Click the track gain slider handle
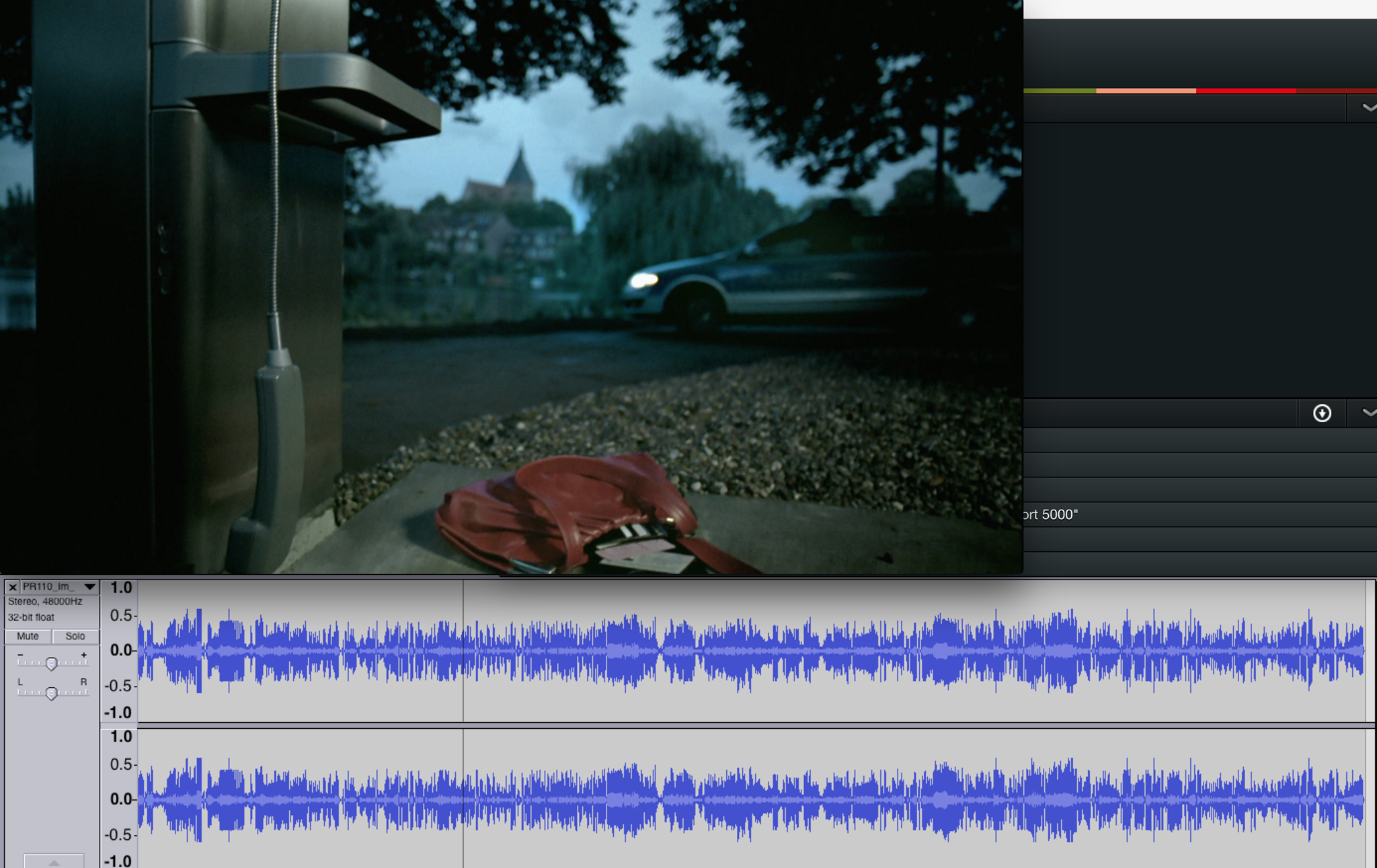 (51, 664)
